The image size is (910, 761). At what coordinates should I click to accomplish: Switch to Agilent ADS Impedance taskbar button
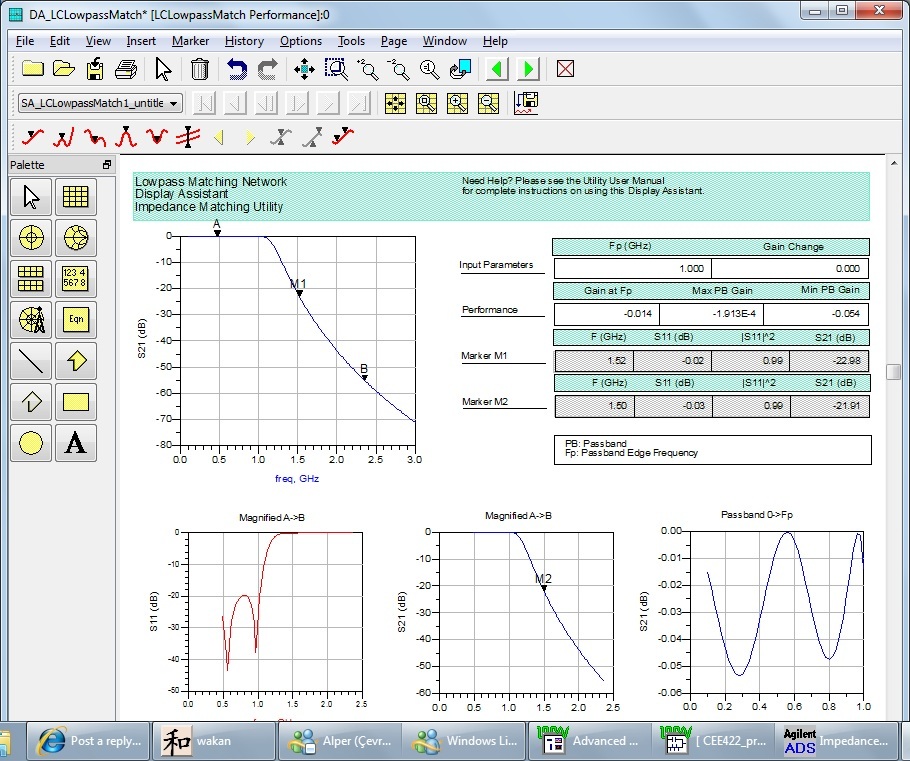(x=836, y=741)
